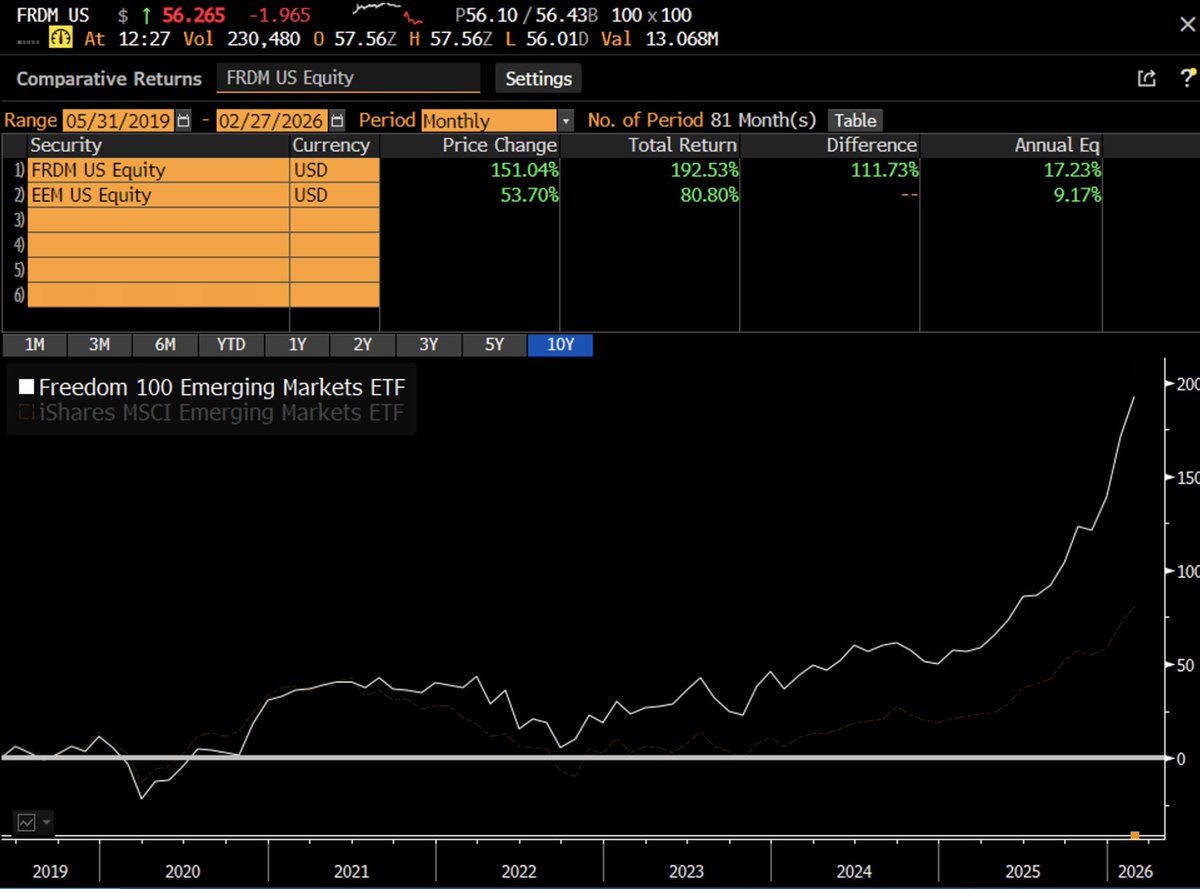
Task: Click the USD currency cell for FRDM
Action: point(335,170)
